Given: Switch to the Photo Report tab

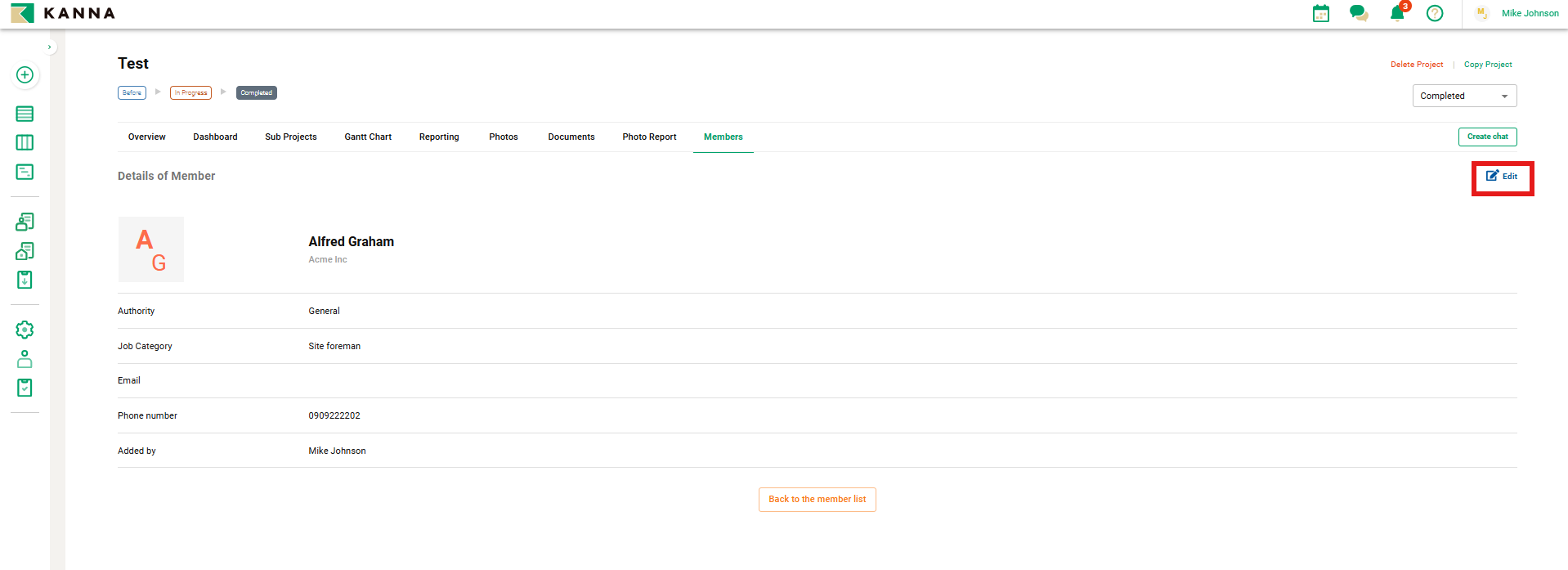Looking at the screenshot, I should click(x=649, y=137).
